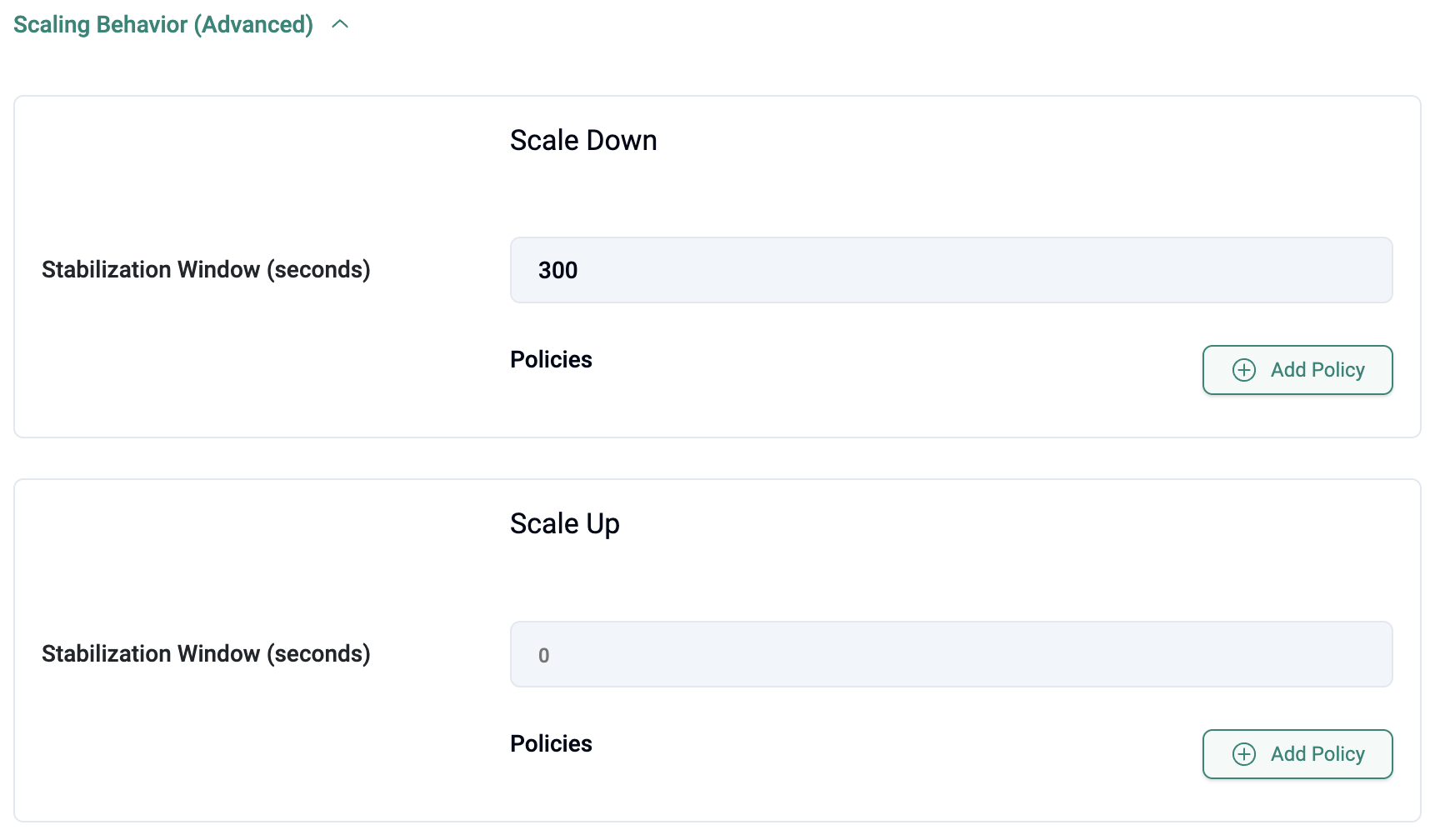Click the 300 value in Scale Down
Image resolution: width=1435 pixels, height=840 pixels.
[x=557, y=271]
